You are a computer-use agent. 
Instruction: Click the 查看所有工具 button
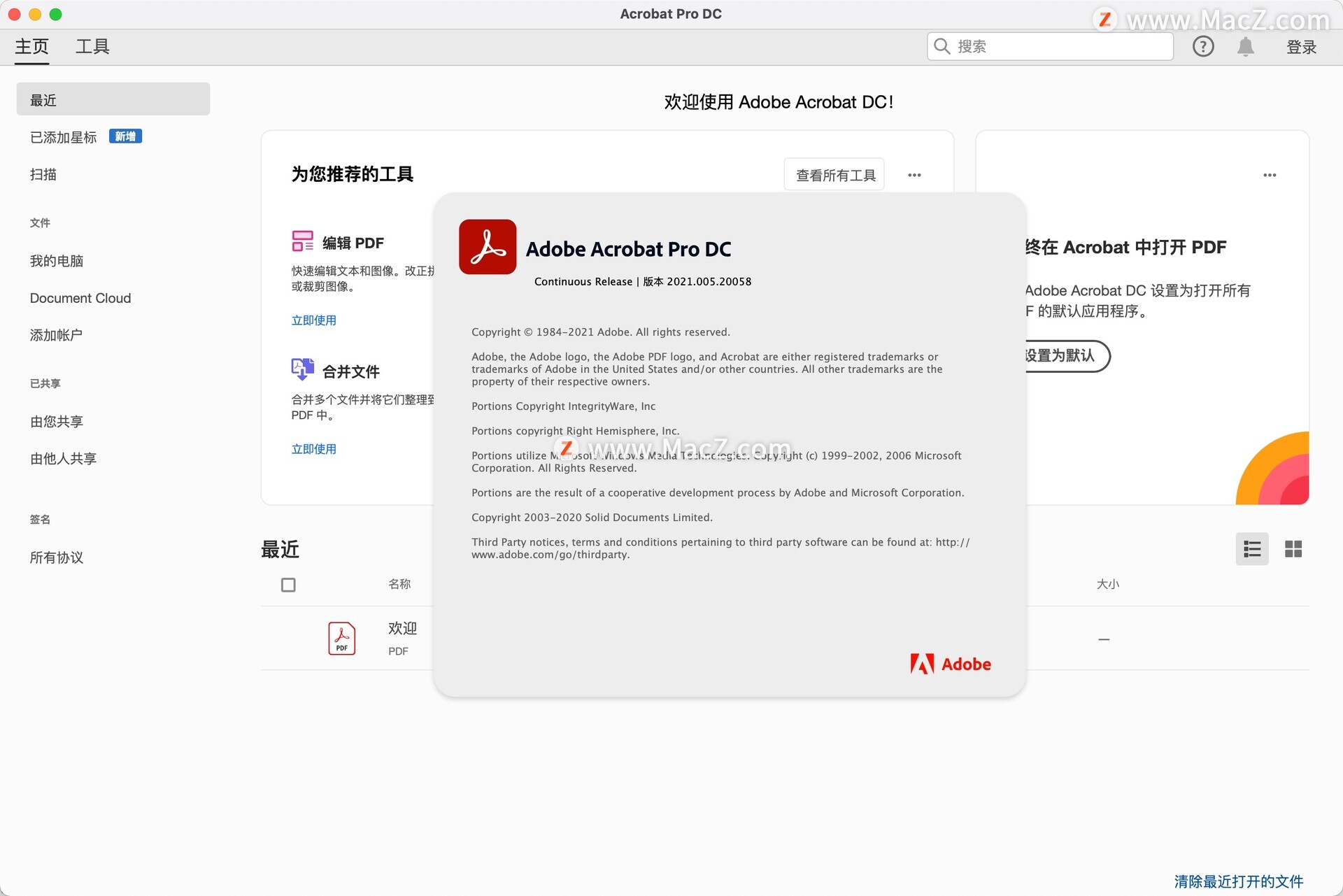point(835,175)
